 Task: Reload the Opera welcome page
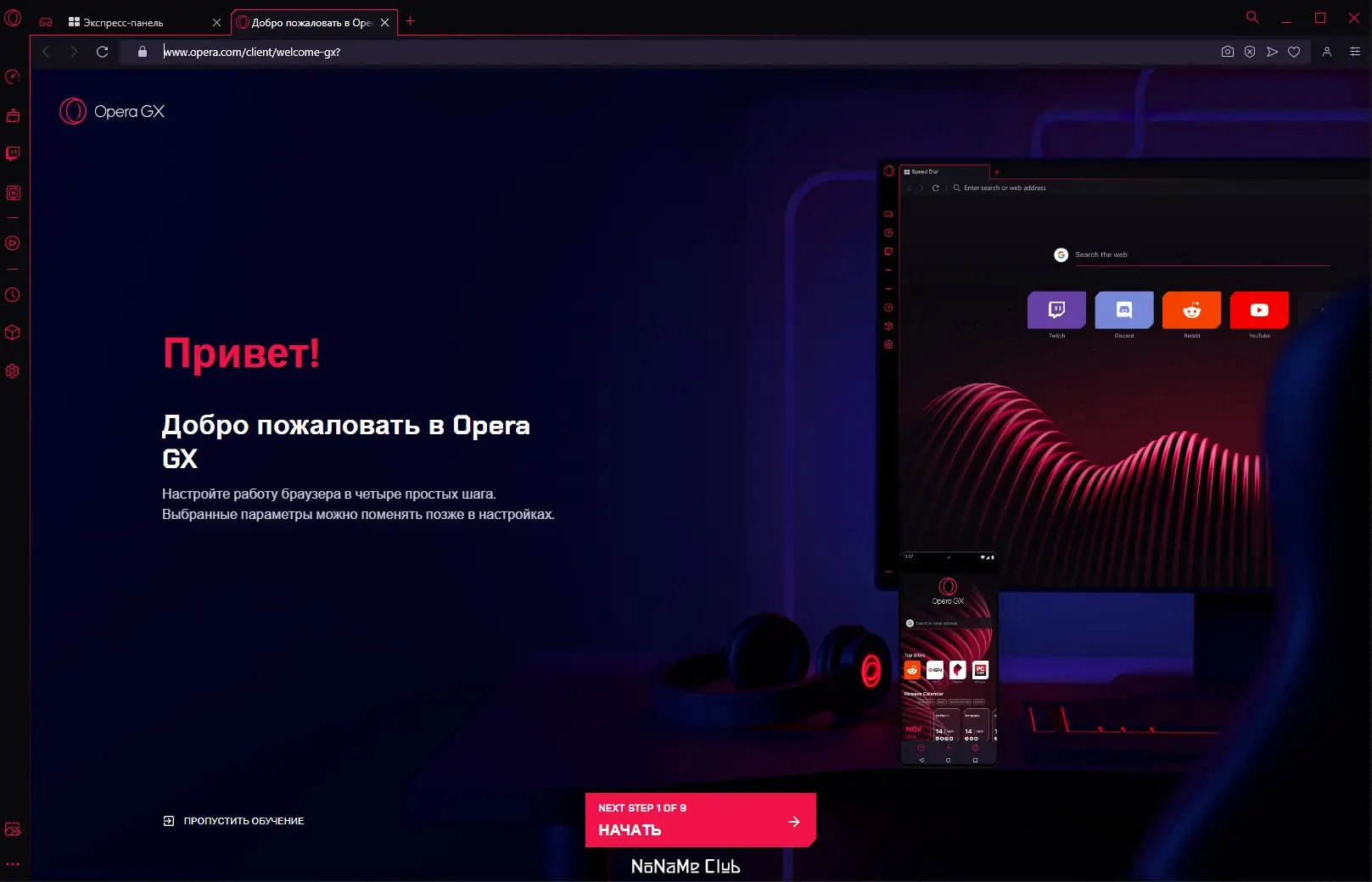pyautogui.click(x=103, y=52)
